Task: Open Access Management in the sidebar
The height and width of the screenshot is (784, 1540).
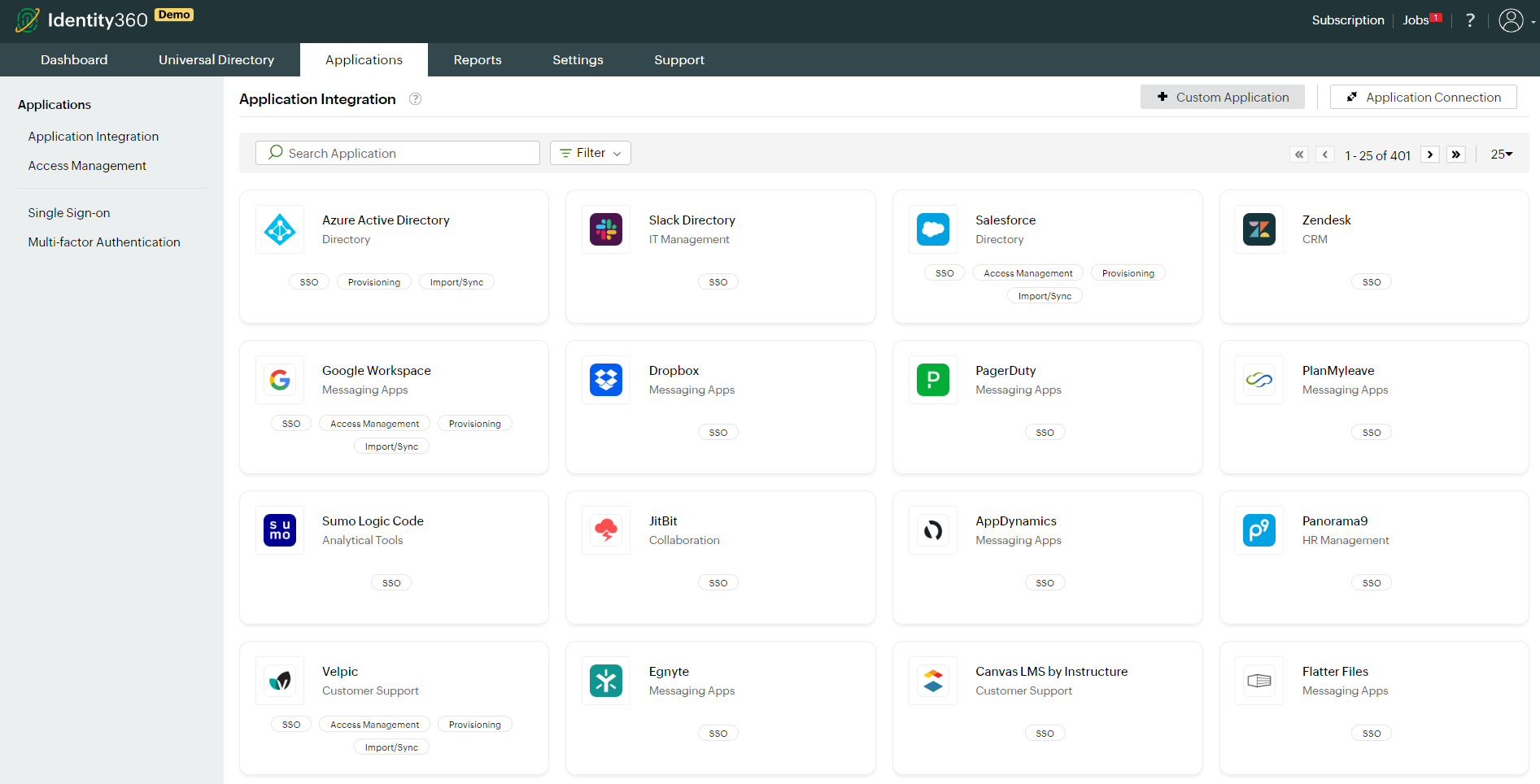Action: [x=87, y=165]
